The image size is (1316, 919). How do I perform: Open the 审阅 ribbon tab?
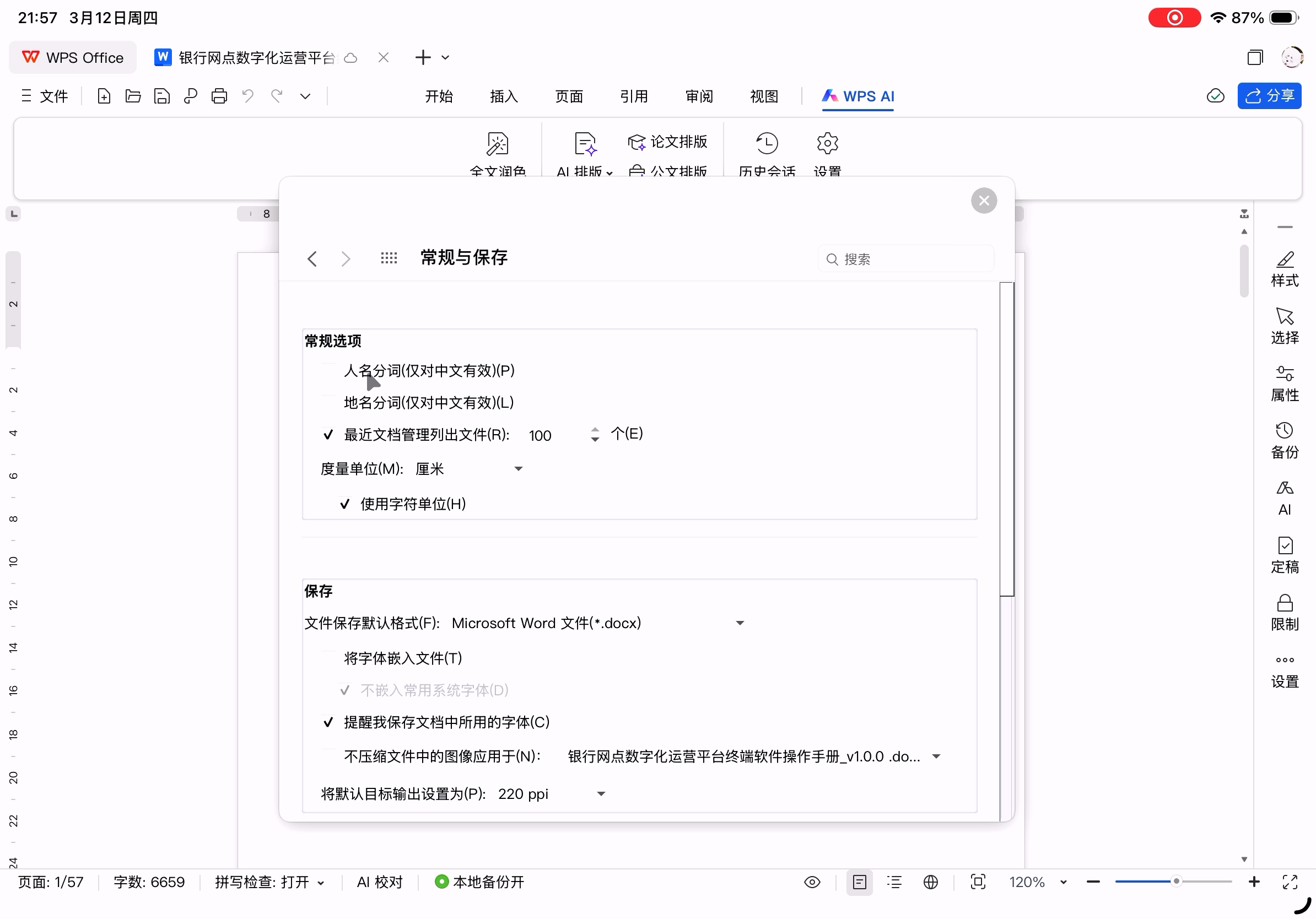tap(699, 96)
